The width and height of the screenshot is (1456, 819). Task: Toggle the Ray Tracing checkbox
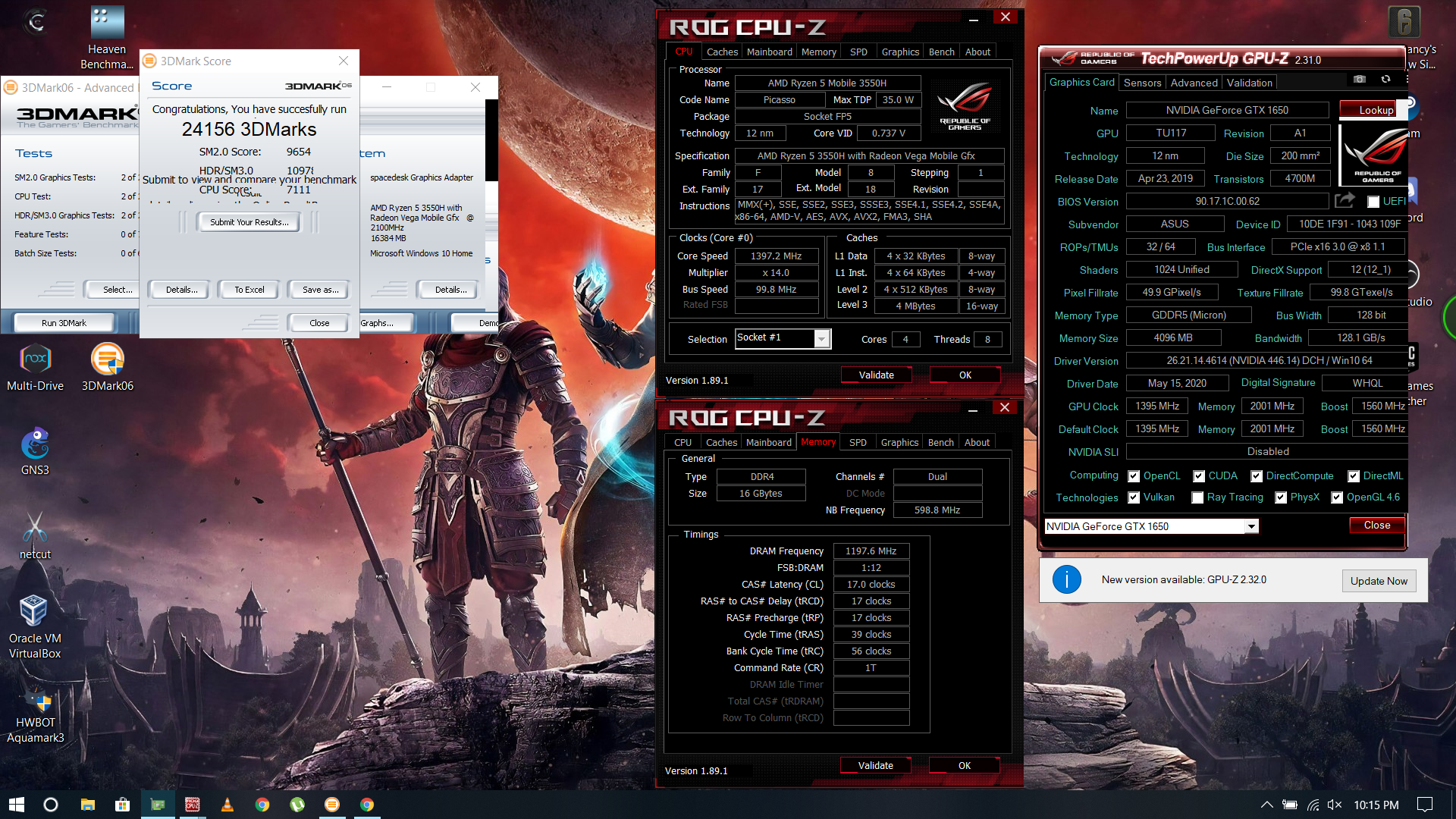point(1197,497)
